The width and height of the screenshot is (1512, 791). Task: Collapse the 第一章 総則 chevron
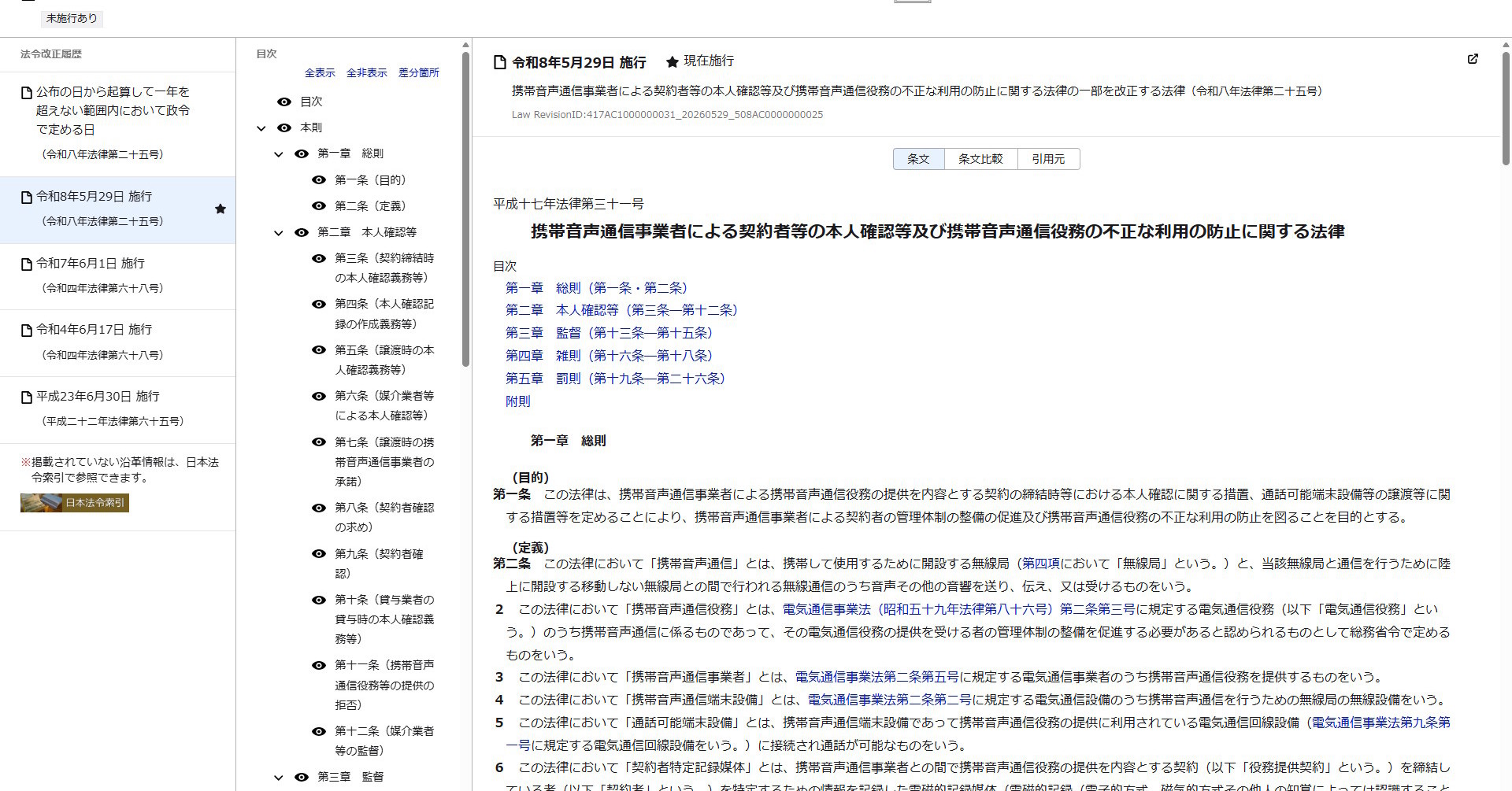(x=279, y=154)
